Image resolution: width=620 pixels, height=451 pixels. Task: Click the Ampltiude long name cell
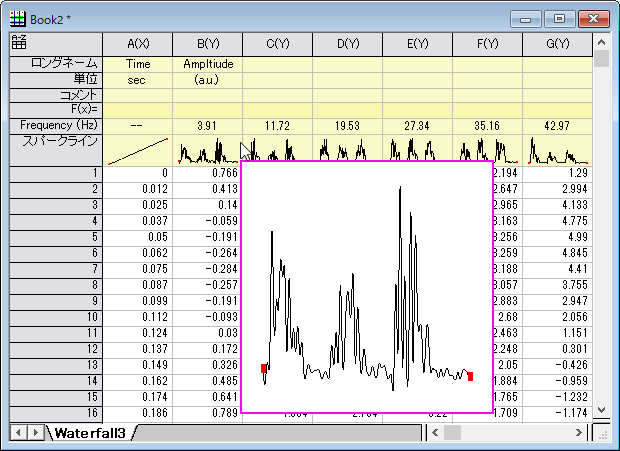(208, 64)
